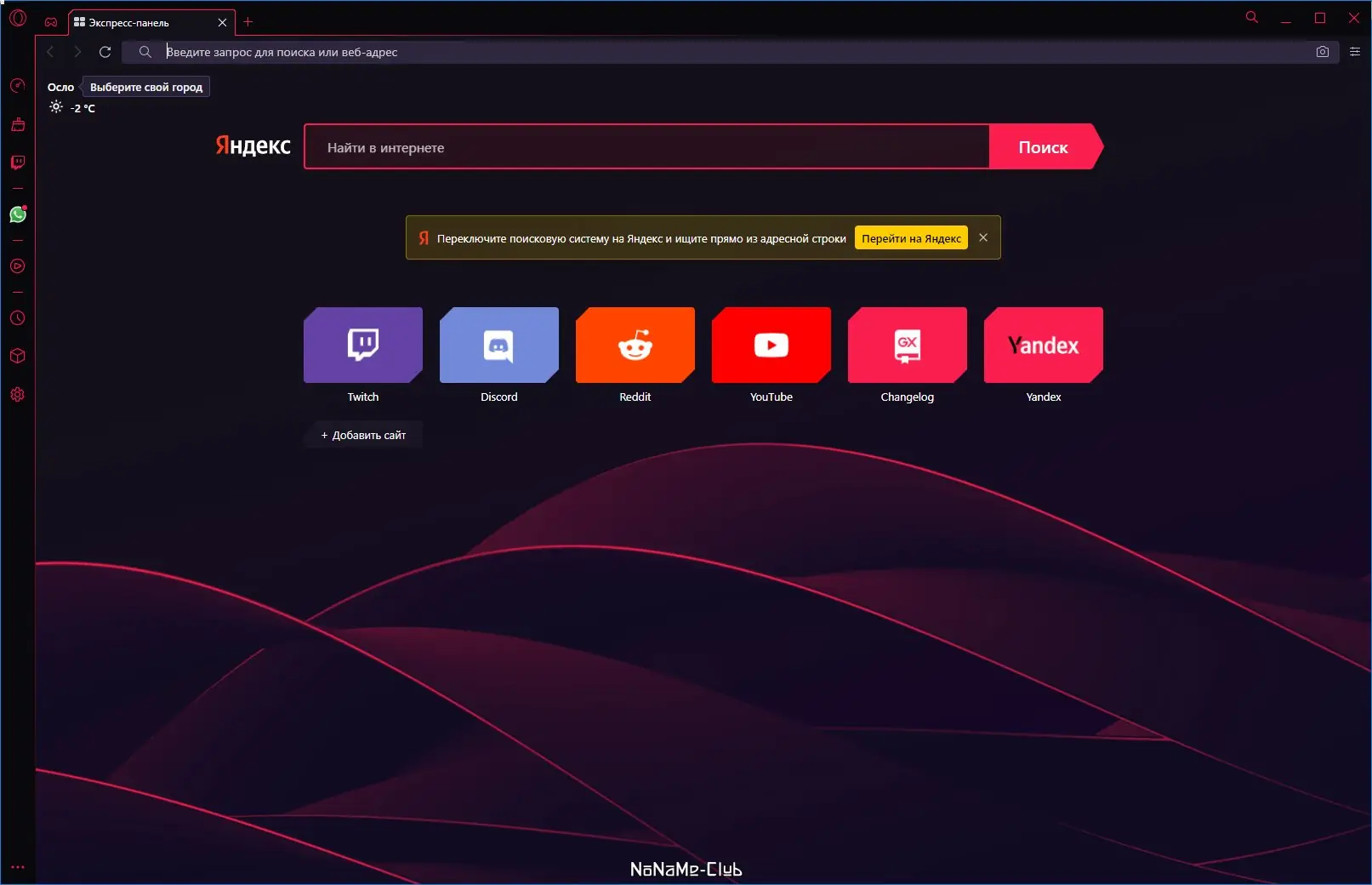Open Extensions cube icon in sidebar

[18, 357]
